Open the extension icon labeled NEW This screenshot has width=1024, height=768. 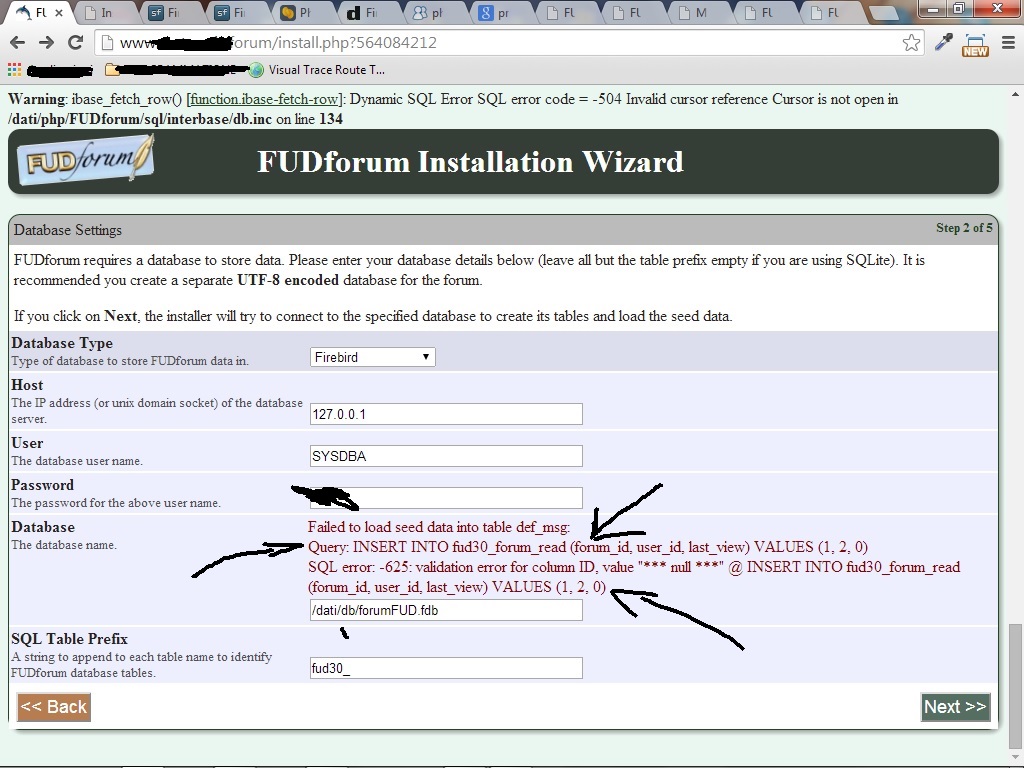(x=975, y=44)
